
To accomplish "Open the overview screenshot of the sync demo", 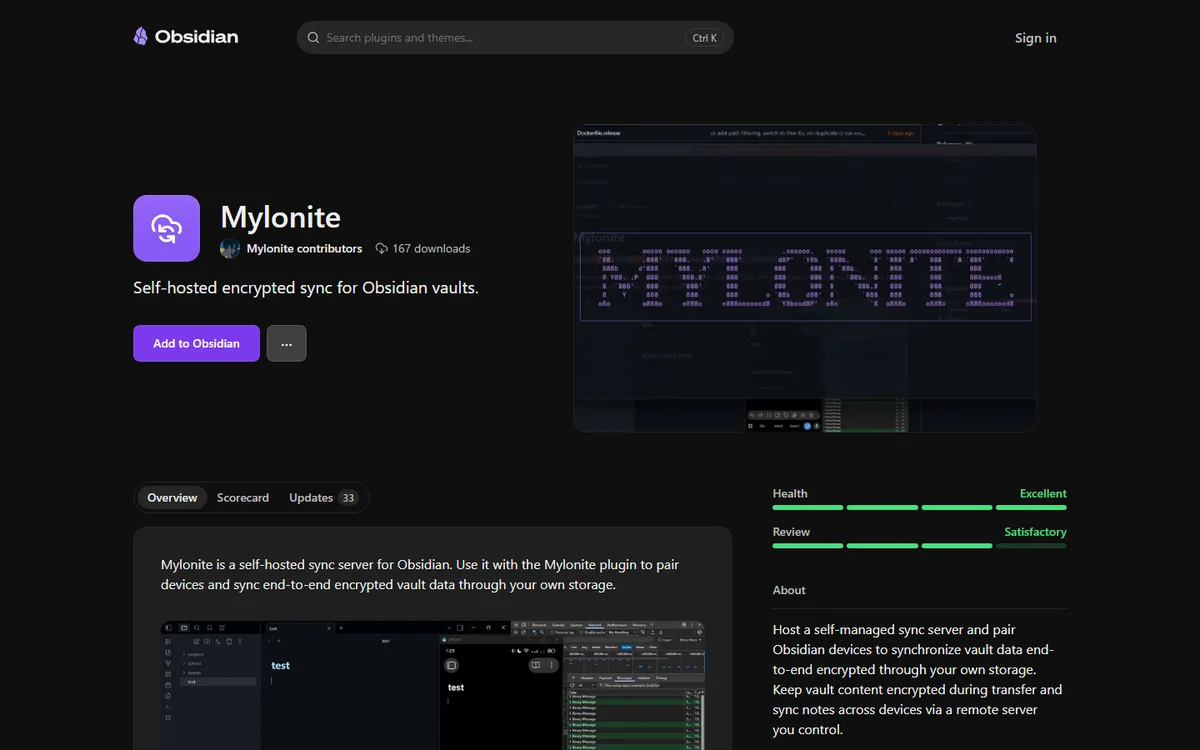I will [x=433, y=685].
